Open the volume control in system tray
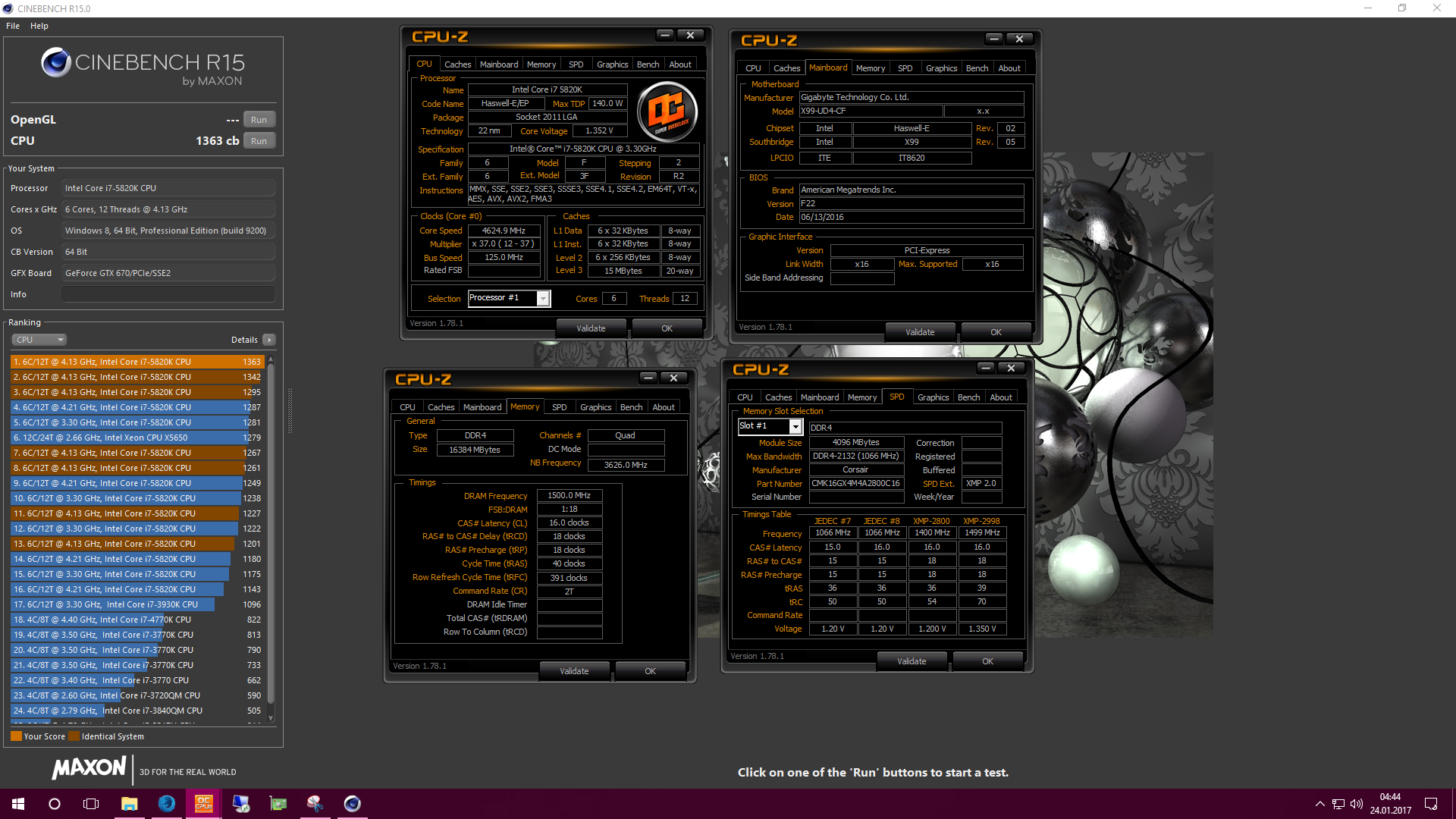1456x819 pixels. pyautogui.click(x=1357, y=804)
